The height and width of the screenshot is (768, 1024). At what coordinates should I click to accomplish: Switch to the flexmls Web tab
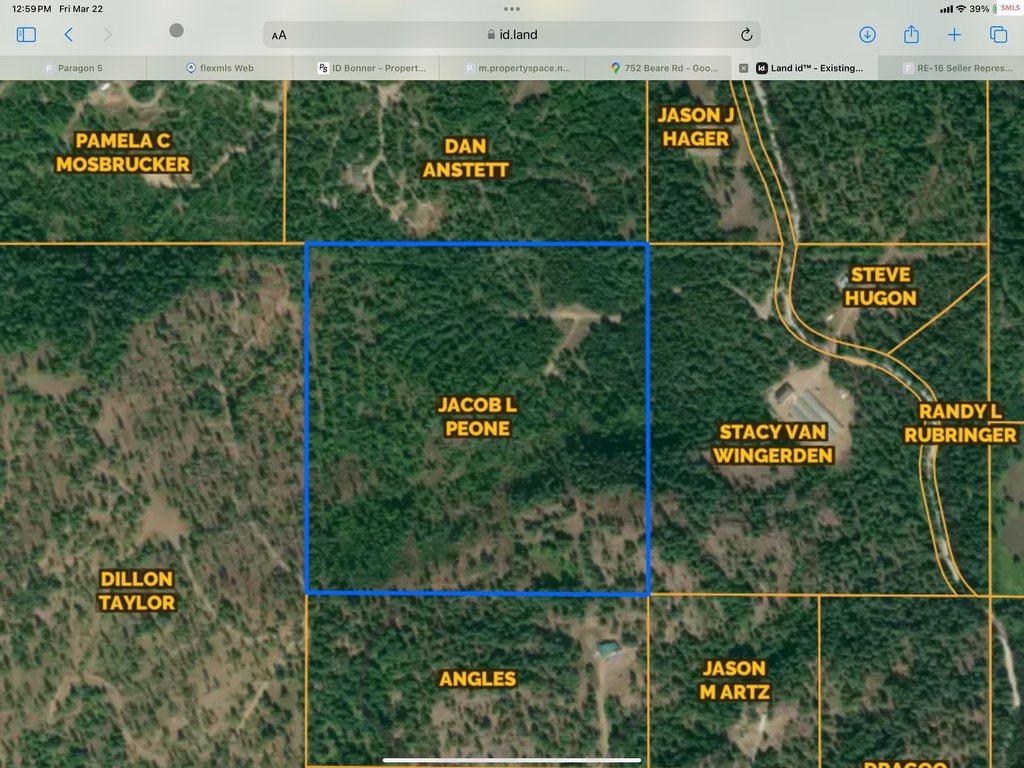tap(226, 68)
